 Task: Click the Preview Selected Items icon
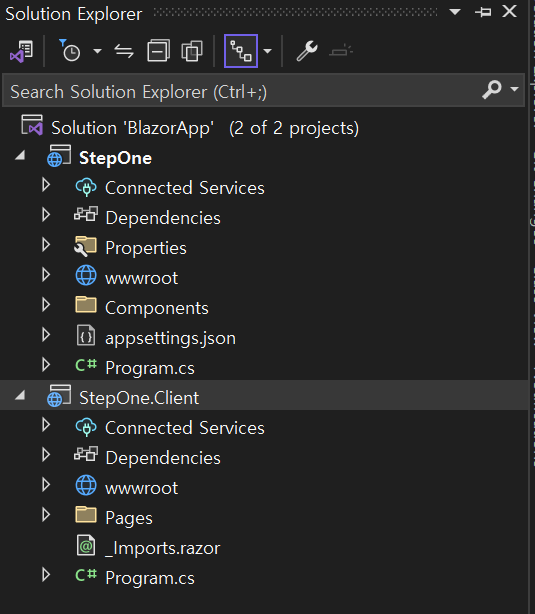[341, 51]
